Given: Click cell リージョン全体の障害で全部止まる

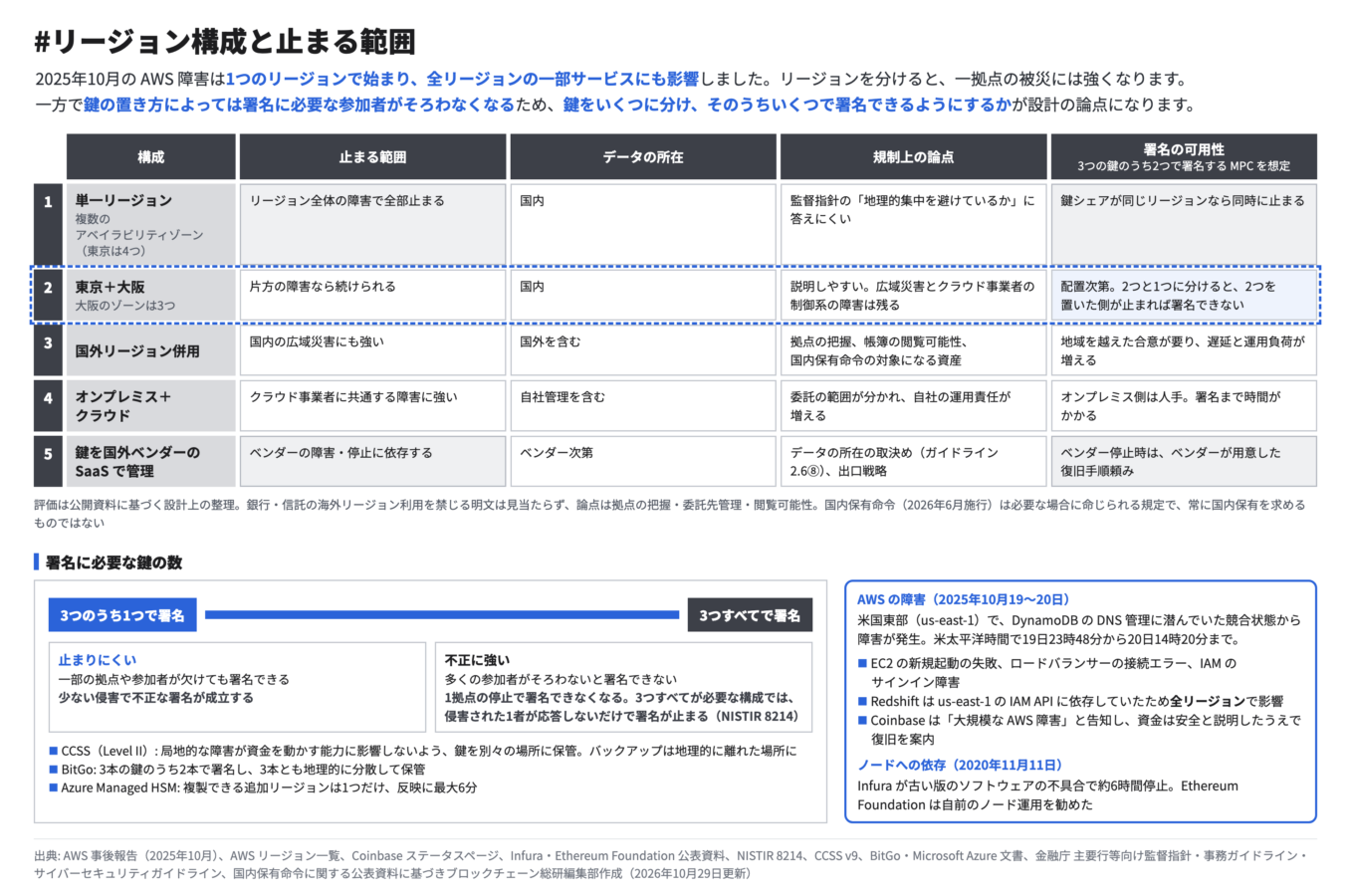Looking at the screenshot, I should click(372, 224).
